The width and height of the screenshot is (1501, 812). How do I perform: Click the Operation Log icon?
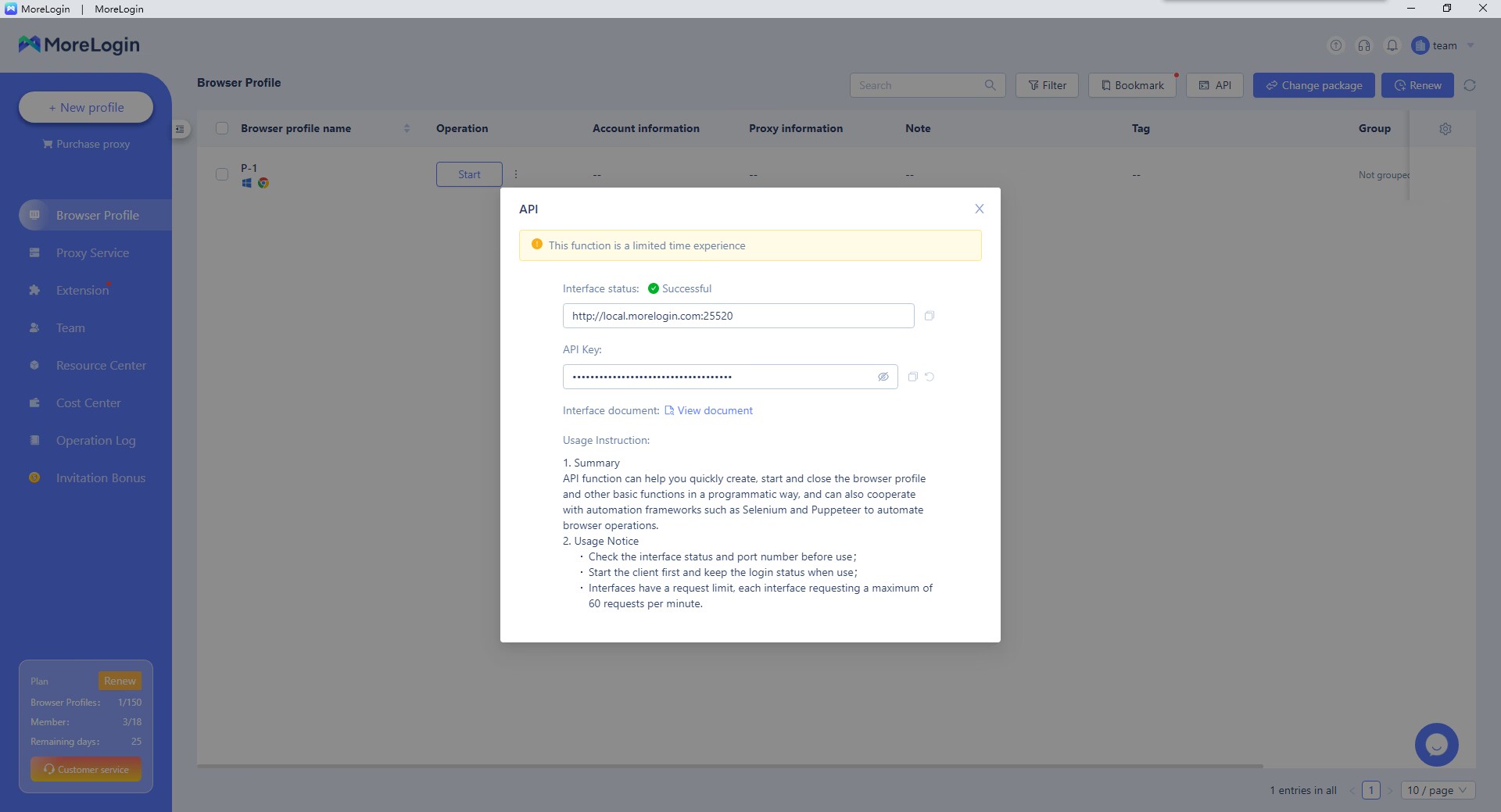click(34, 440)
